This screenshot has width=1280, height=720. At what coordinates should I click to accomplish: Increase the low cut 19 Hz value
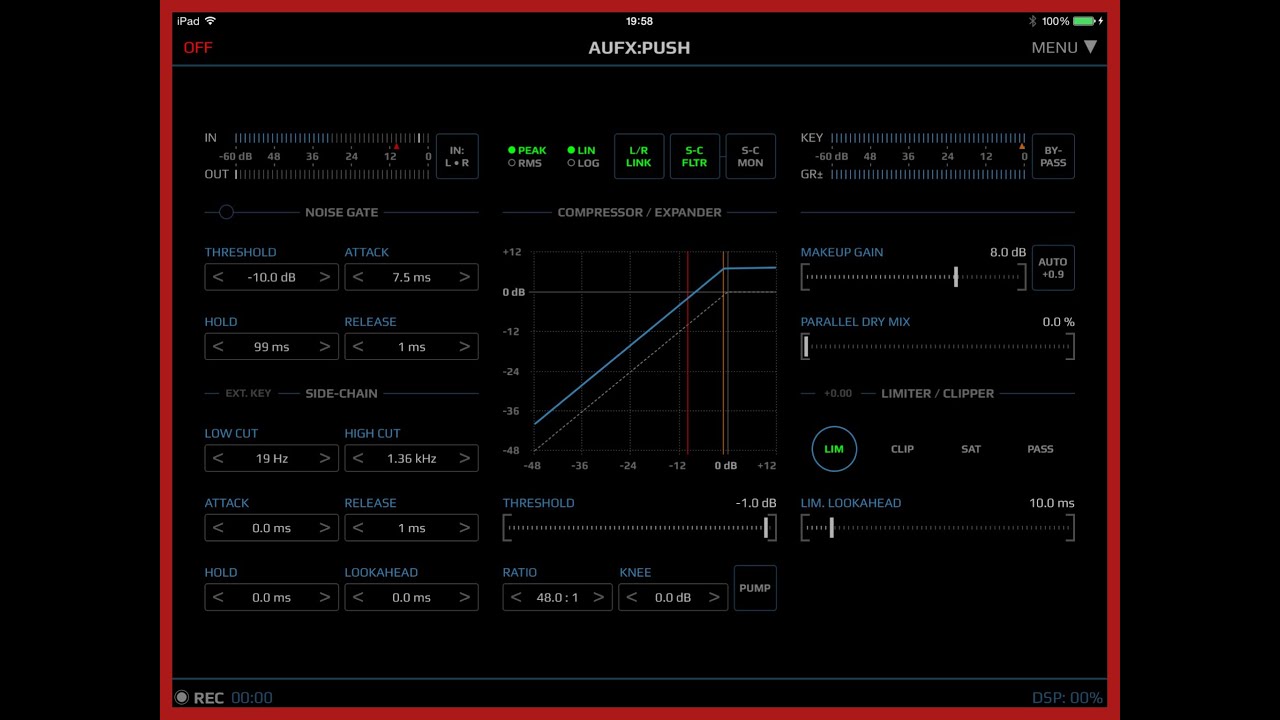(325, 458)
